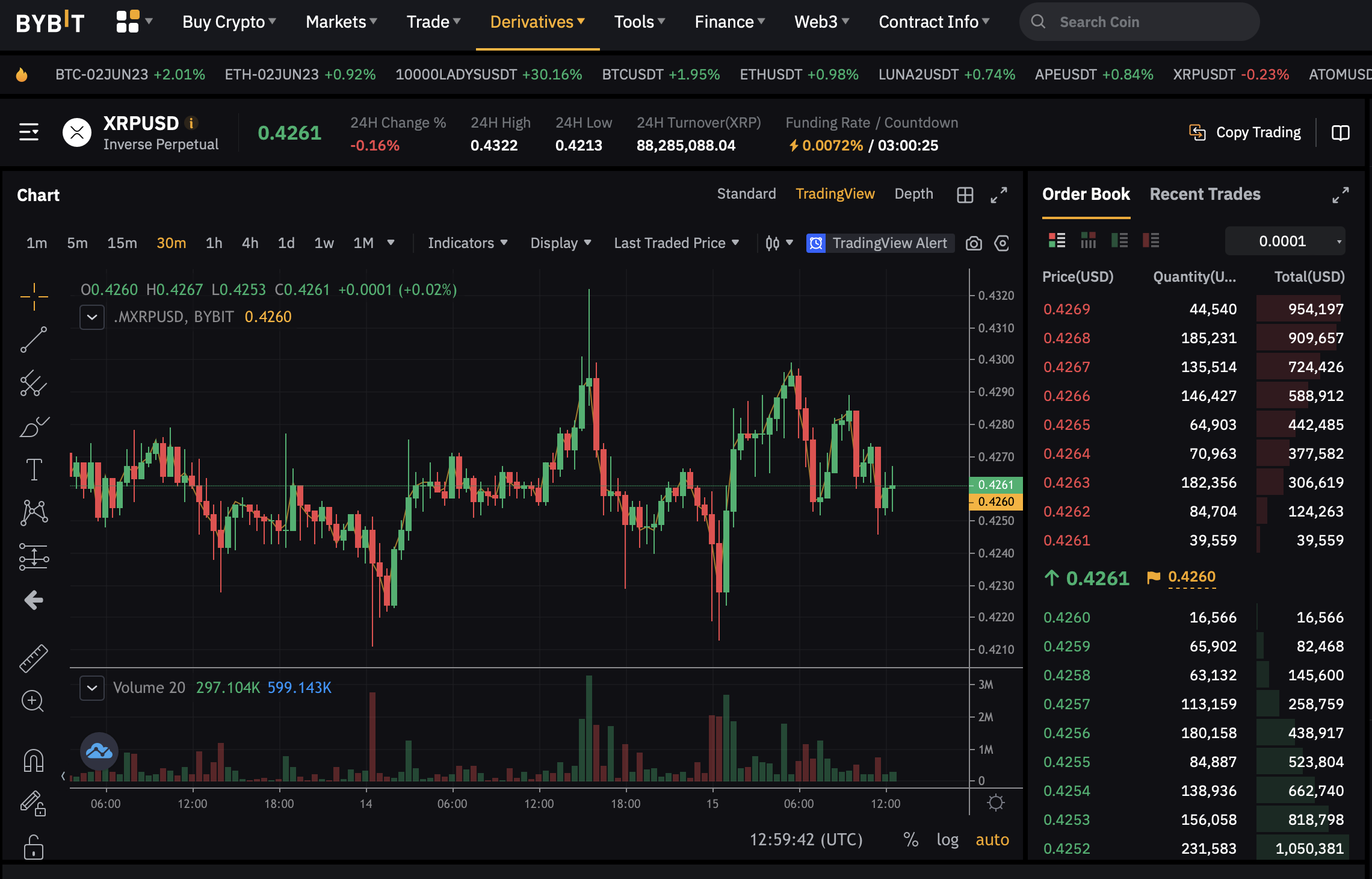The width and height of the screenshot is (1372, 879).
Task: Toggle percent scale on chart
Action: pos(911,840)
